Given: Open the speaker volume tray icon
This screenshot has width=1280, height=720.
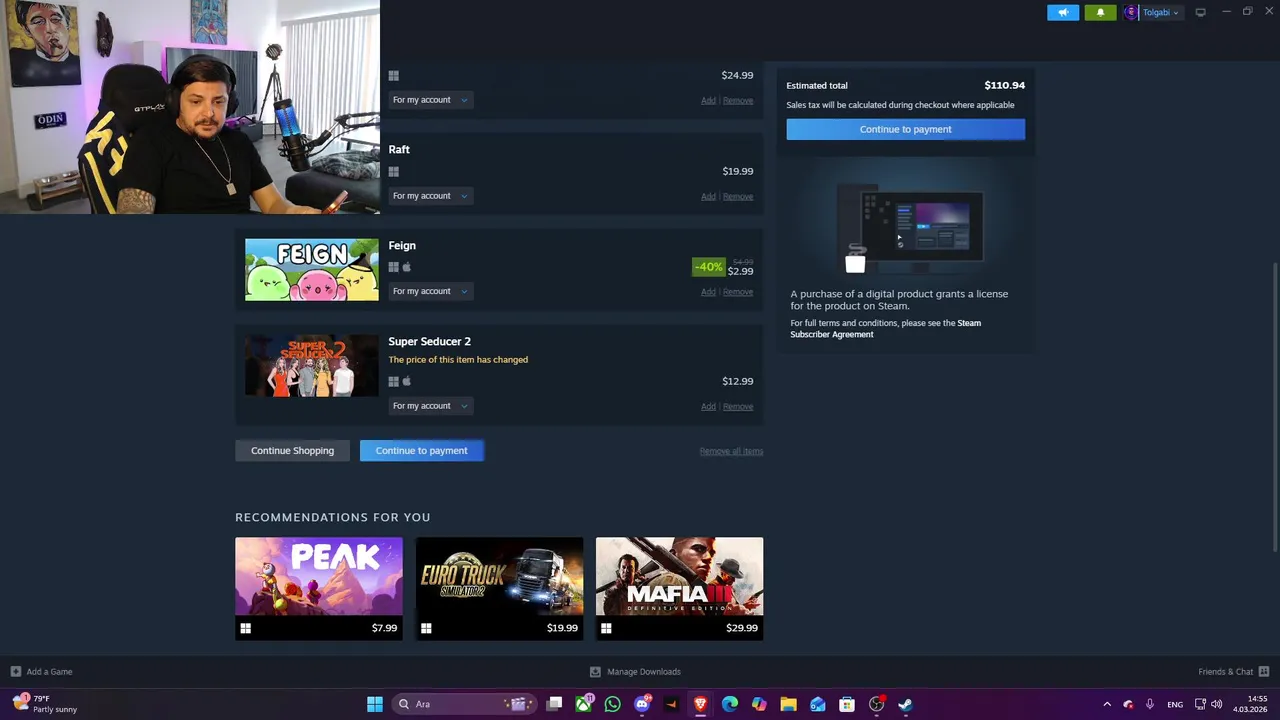Looking at the screenshot, I should tap(1216, 704).
